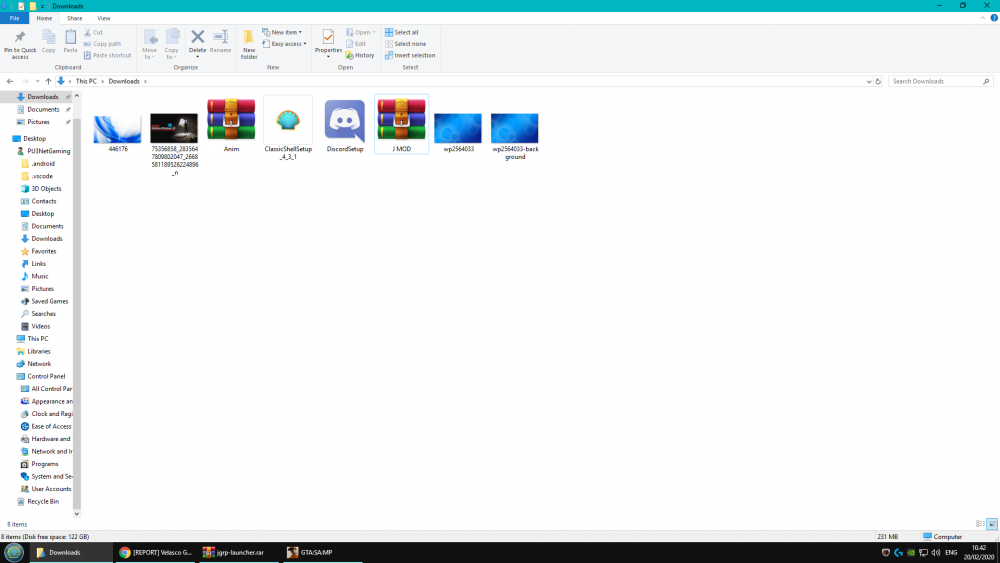The image size is (1000, 563).
Task: Select the ClassicShellSetup_4_3_1 installer
Action: pos(288,129)
